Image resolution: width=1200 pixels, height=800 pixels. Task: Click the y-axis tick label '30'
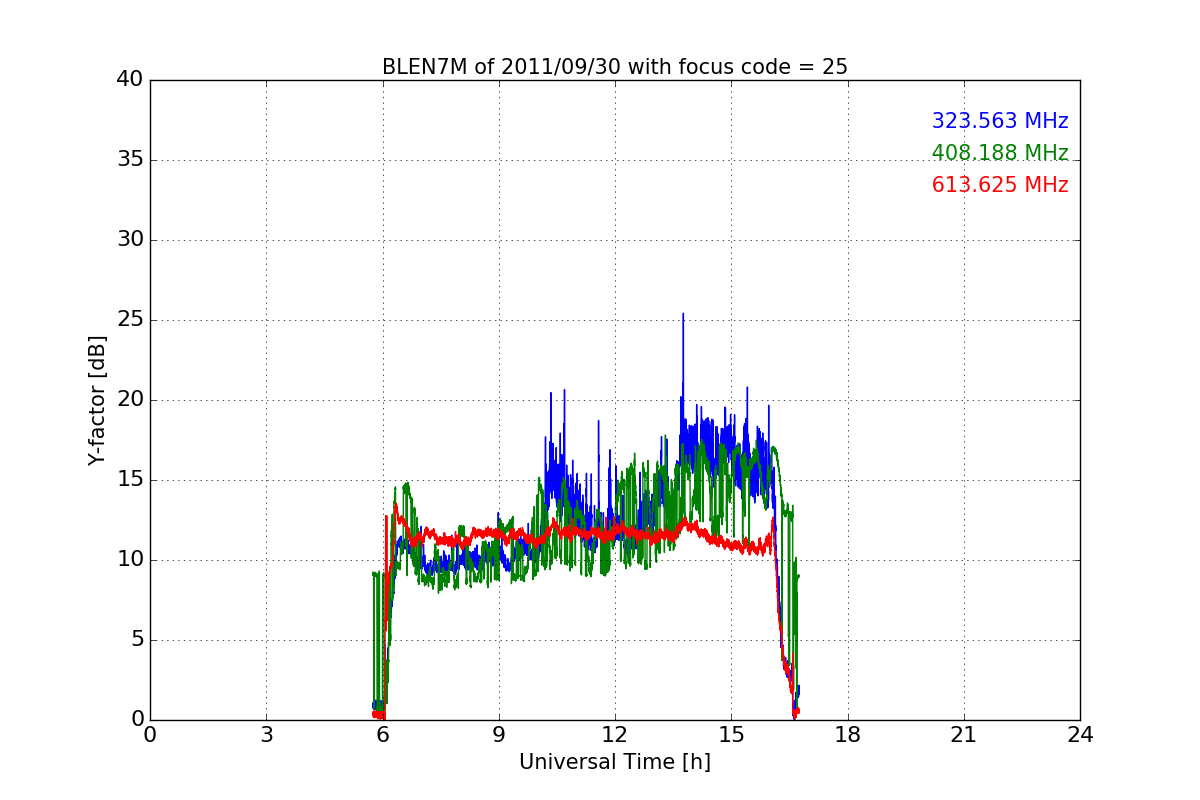(x=130, y=240)
